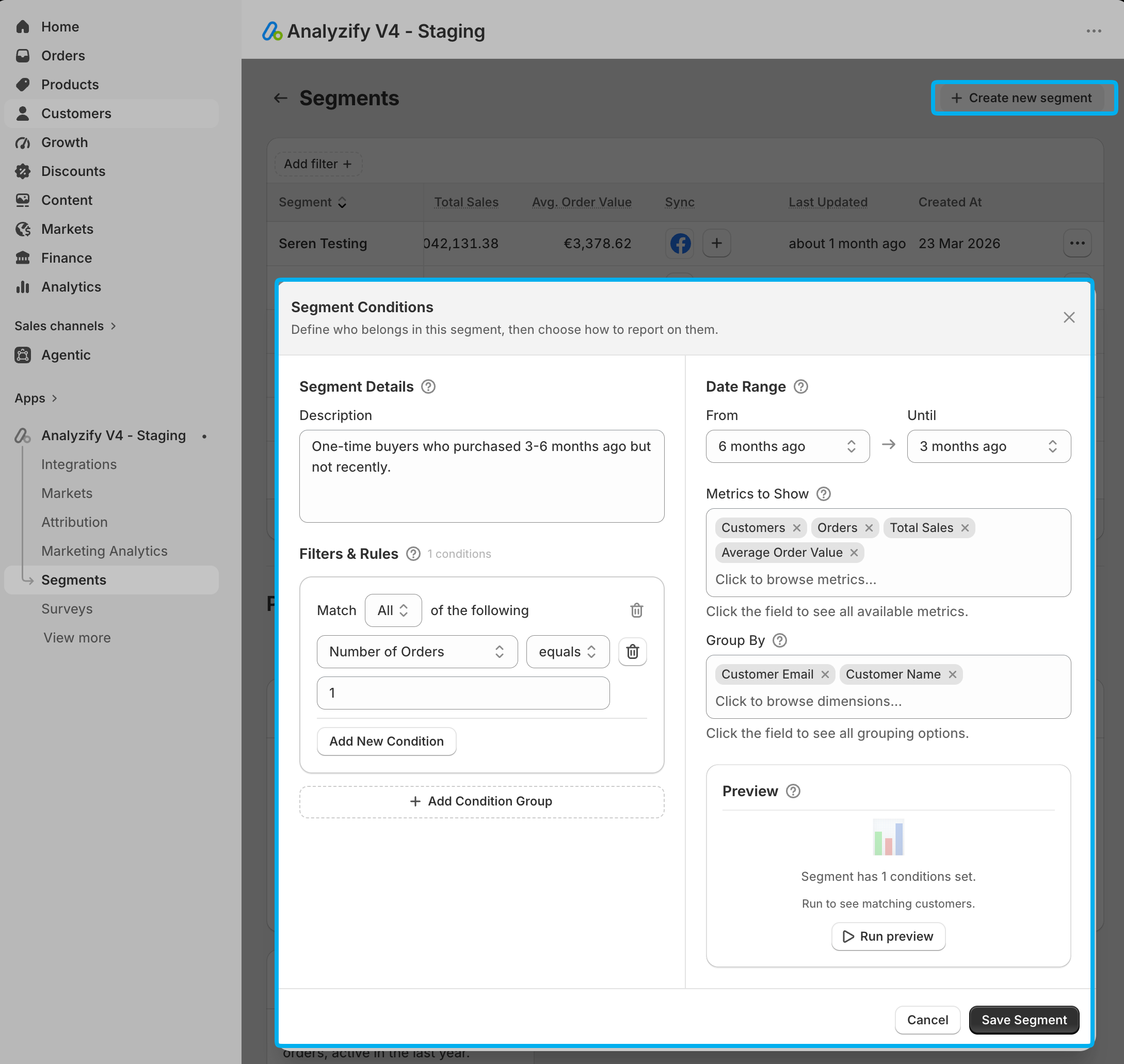Open the Agentic sales channel
The width and height of the screenshot is (1124, 1064).
click(x=66, y=355)
